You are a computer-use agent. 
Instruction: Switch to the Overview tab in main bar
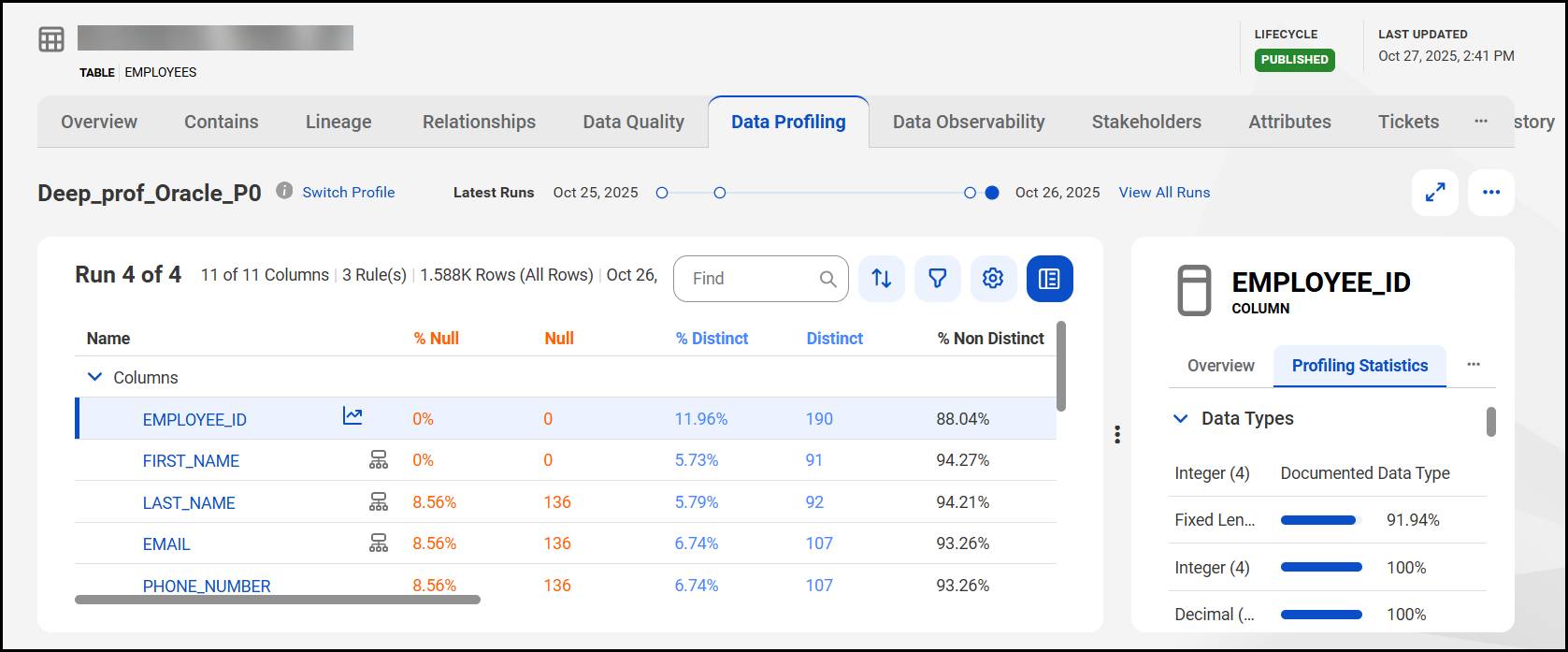(x=99, y=122)
